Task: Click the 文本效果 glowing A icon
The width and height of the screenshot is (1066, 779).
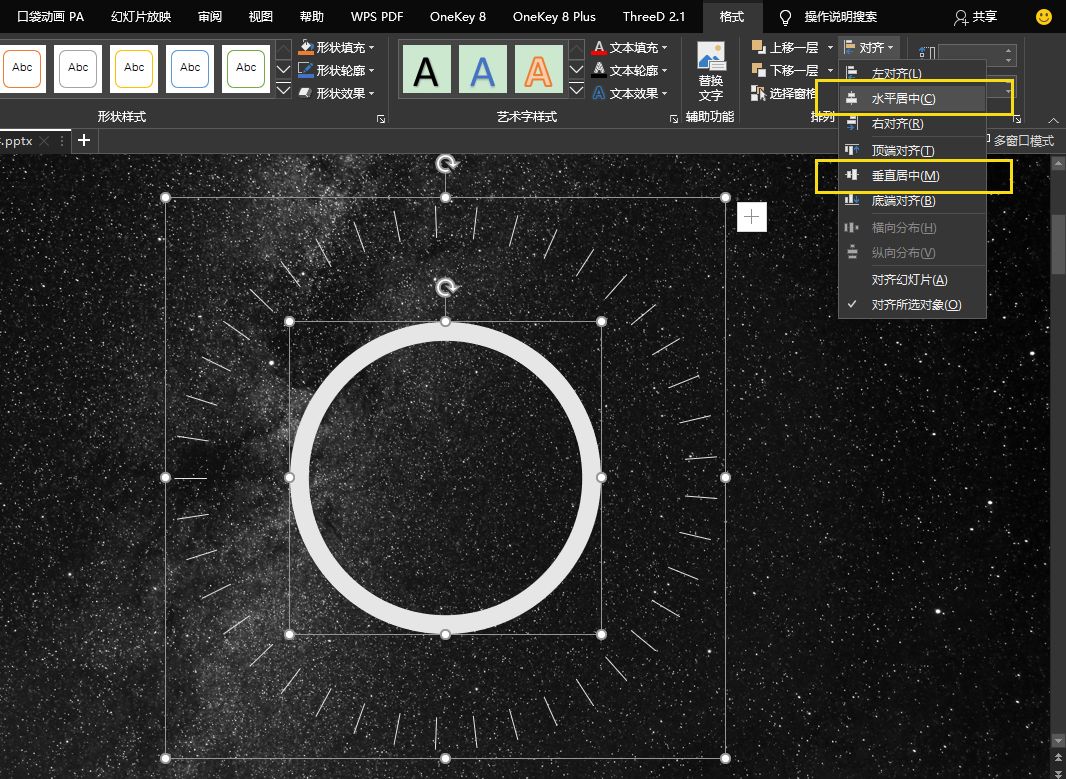Action: (599, 93)
